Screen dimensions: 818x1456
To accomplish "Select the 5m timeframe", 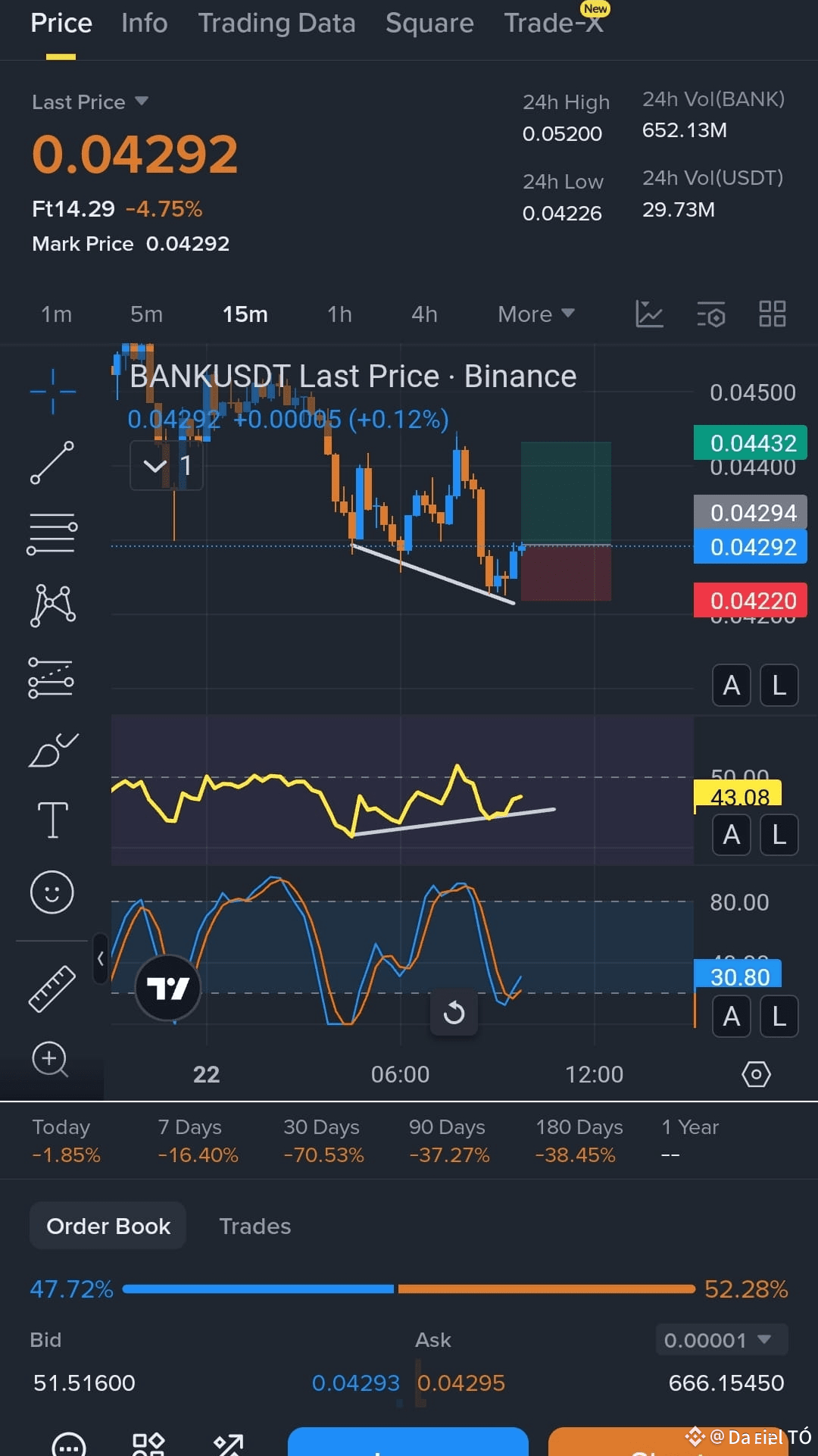I will [x=146, y=314].
